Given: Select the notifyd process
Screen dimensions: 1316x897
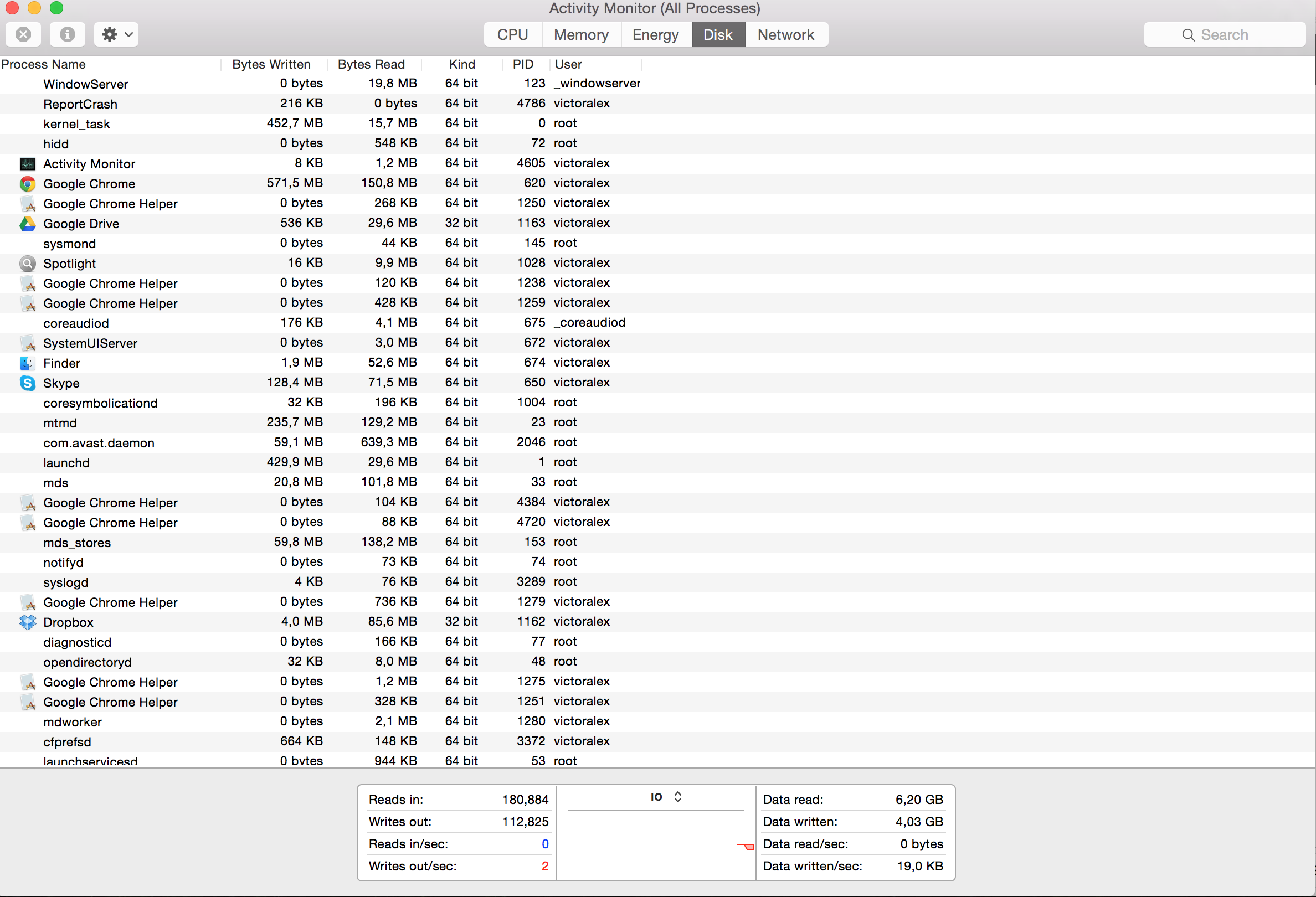Looking at the screenshot, I should click(x=657, y=563).
